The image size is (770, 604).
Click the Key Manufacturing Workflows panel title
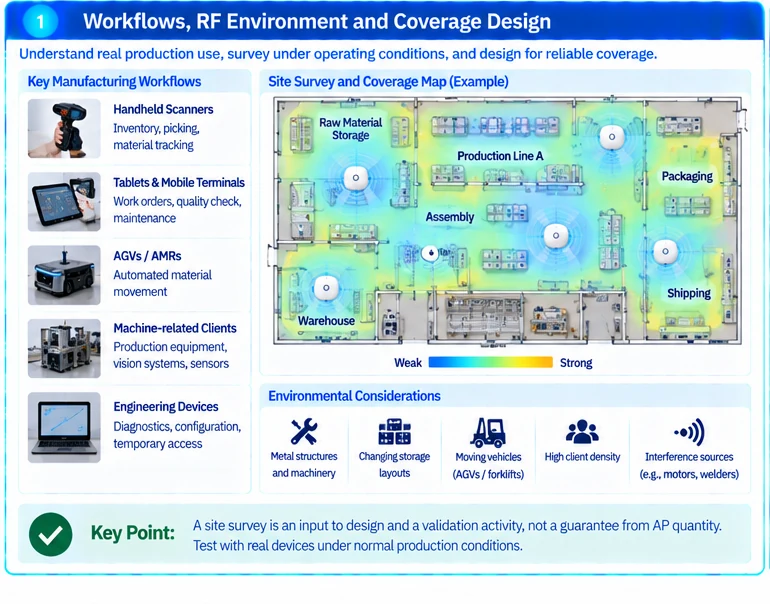pyautogui.click(x=114, y=82)
